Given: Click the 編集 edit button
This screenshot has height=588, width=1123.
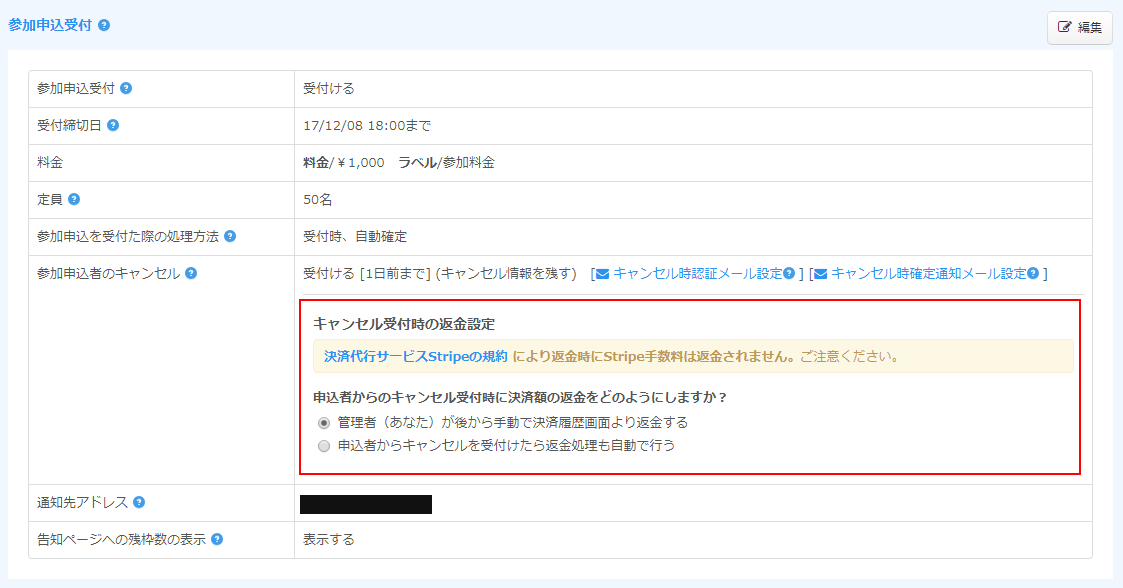Looking at the screenshot, I should point(1079,28).
